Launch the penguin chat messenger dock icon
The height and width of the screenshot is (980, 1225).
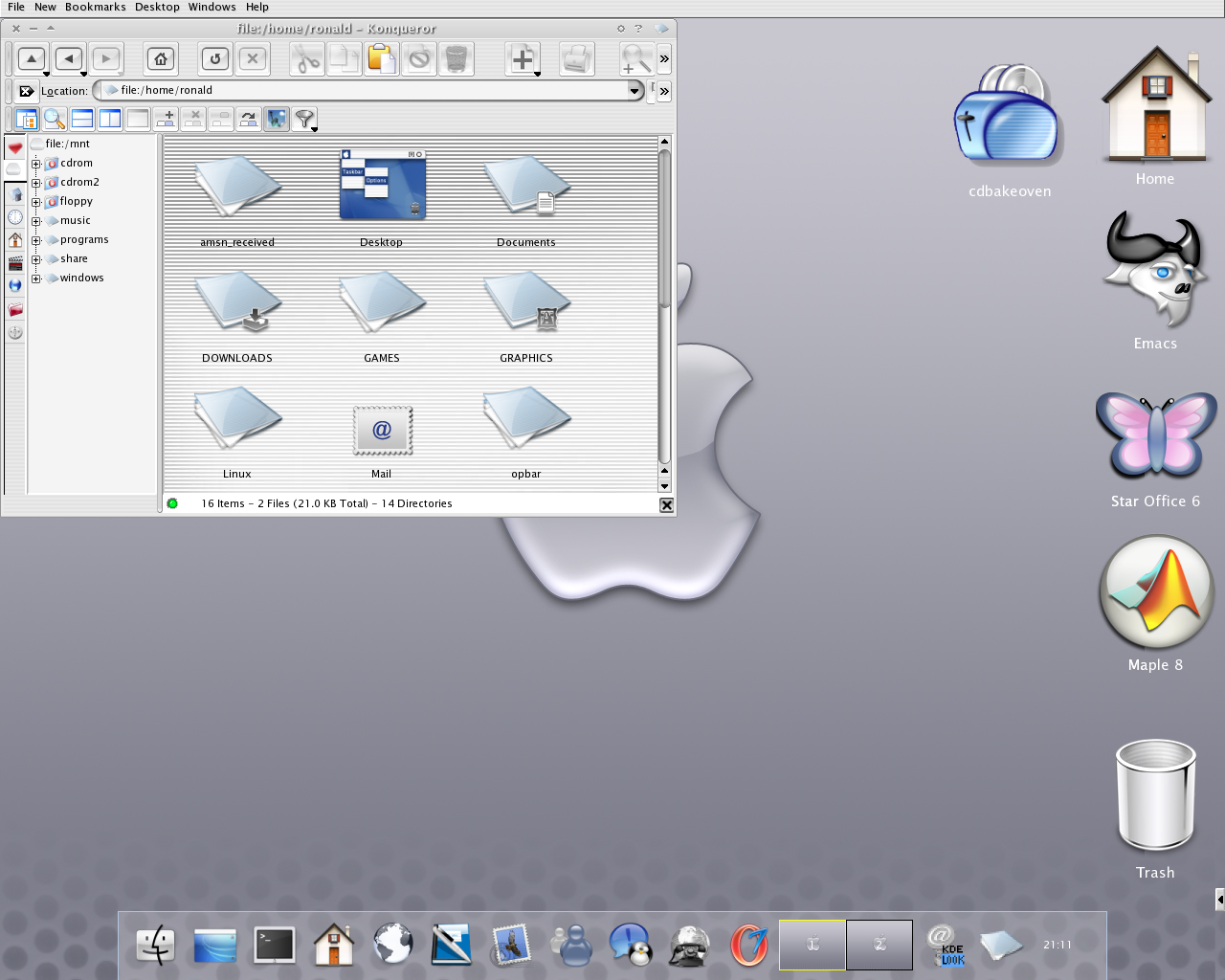pos(631,946)
